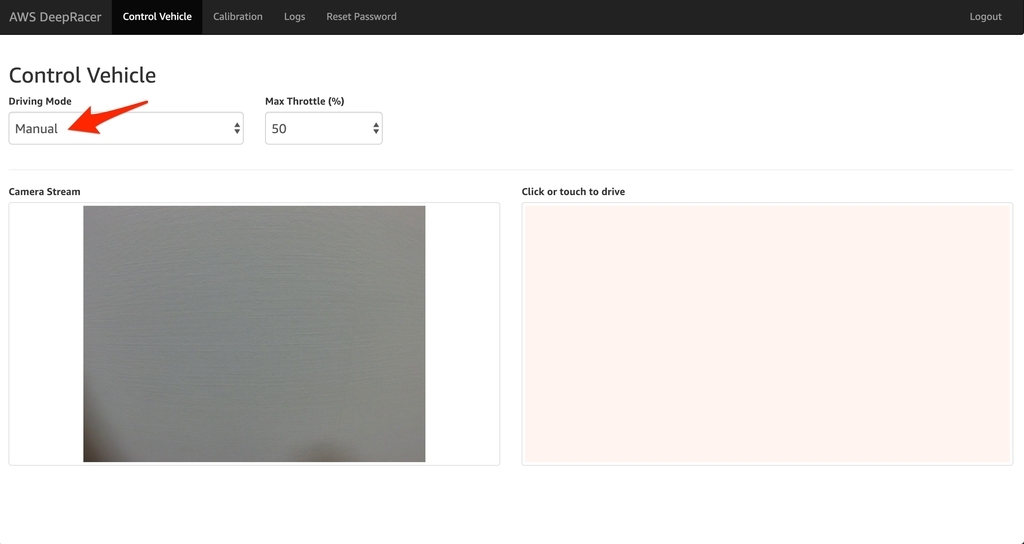Click the 'Click or touch to drive' label

[x=573, y=191]
